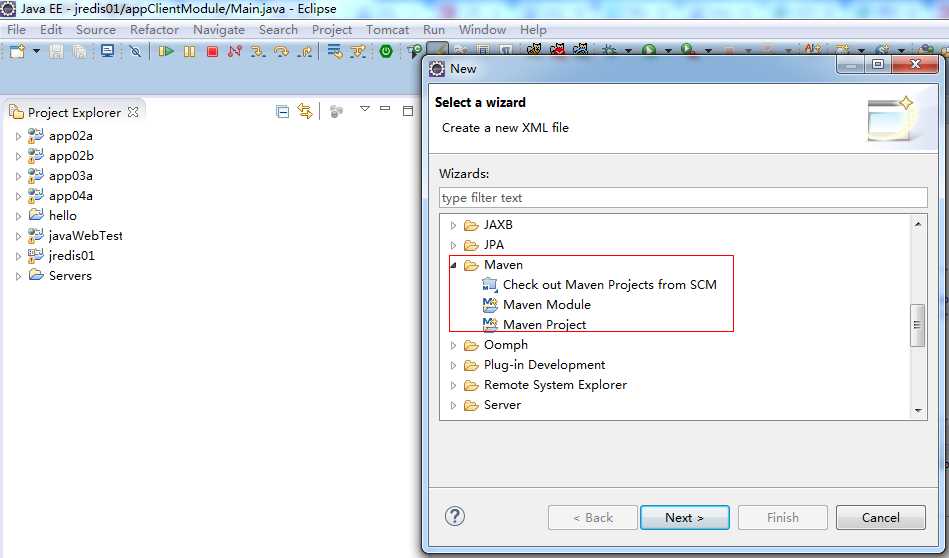Screen dimensions: 949x558
Task: Click the New wizard toolbar icon
Action: coord(17,51)
